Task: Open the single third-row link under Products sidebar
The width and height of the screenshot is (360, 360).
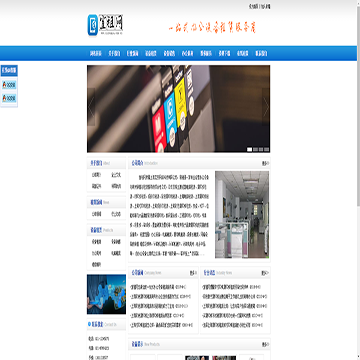Action: (x=96, y=264)
